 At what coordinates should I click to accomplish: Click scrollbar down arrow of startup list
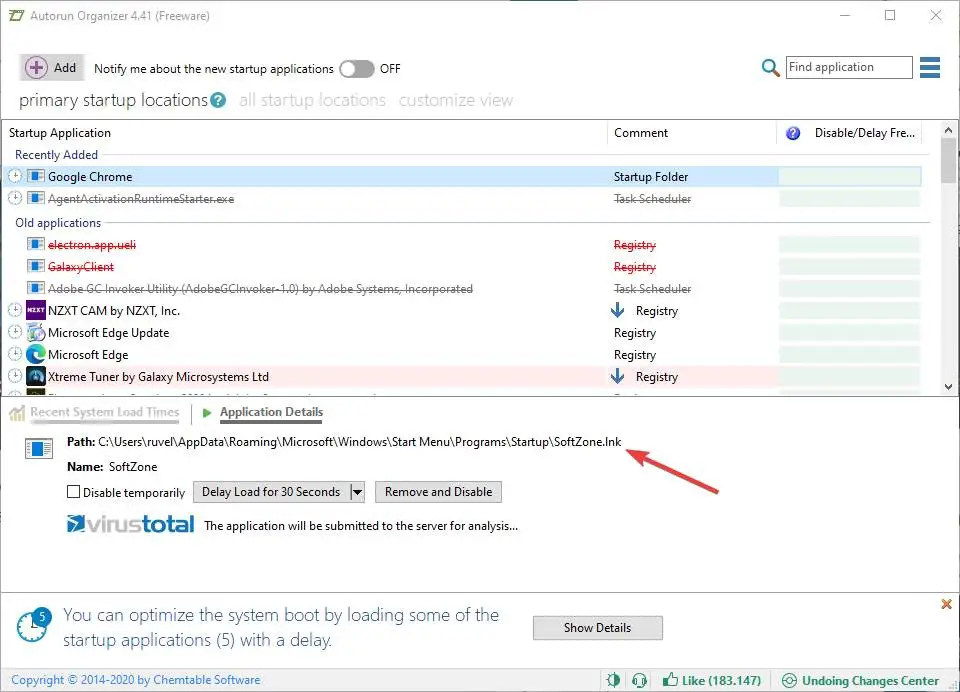pos(948,386)
